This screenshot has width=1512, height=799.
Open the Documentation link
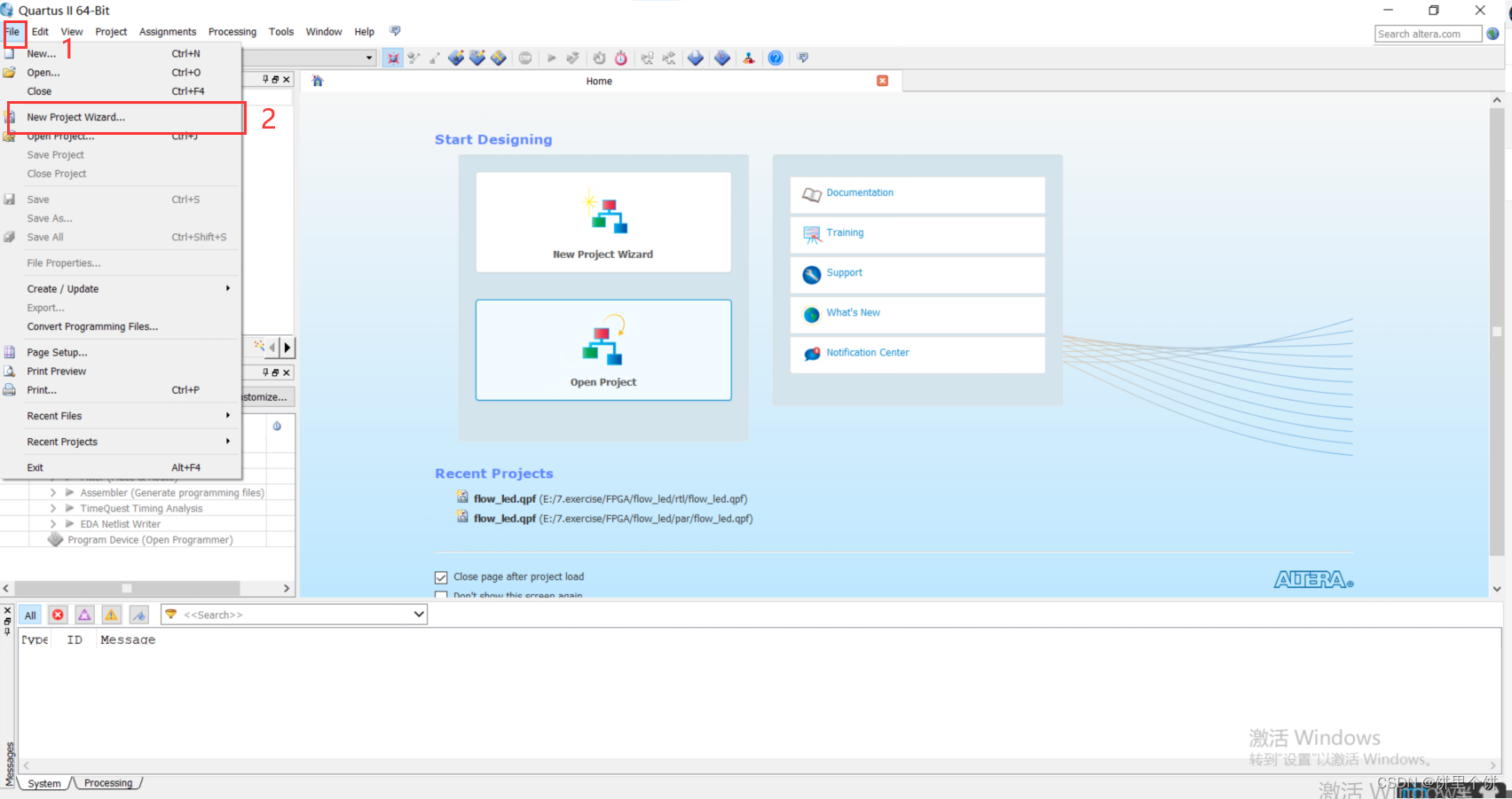pos(860,192)
